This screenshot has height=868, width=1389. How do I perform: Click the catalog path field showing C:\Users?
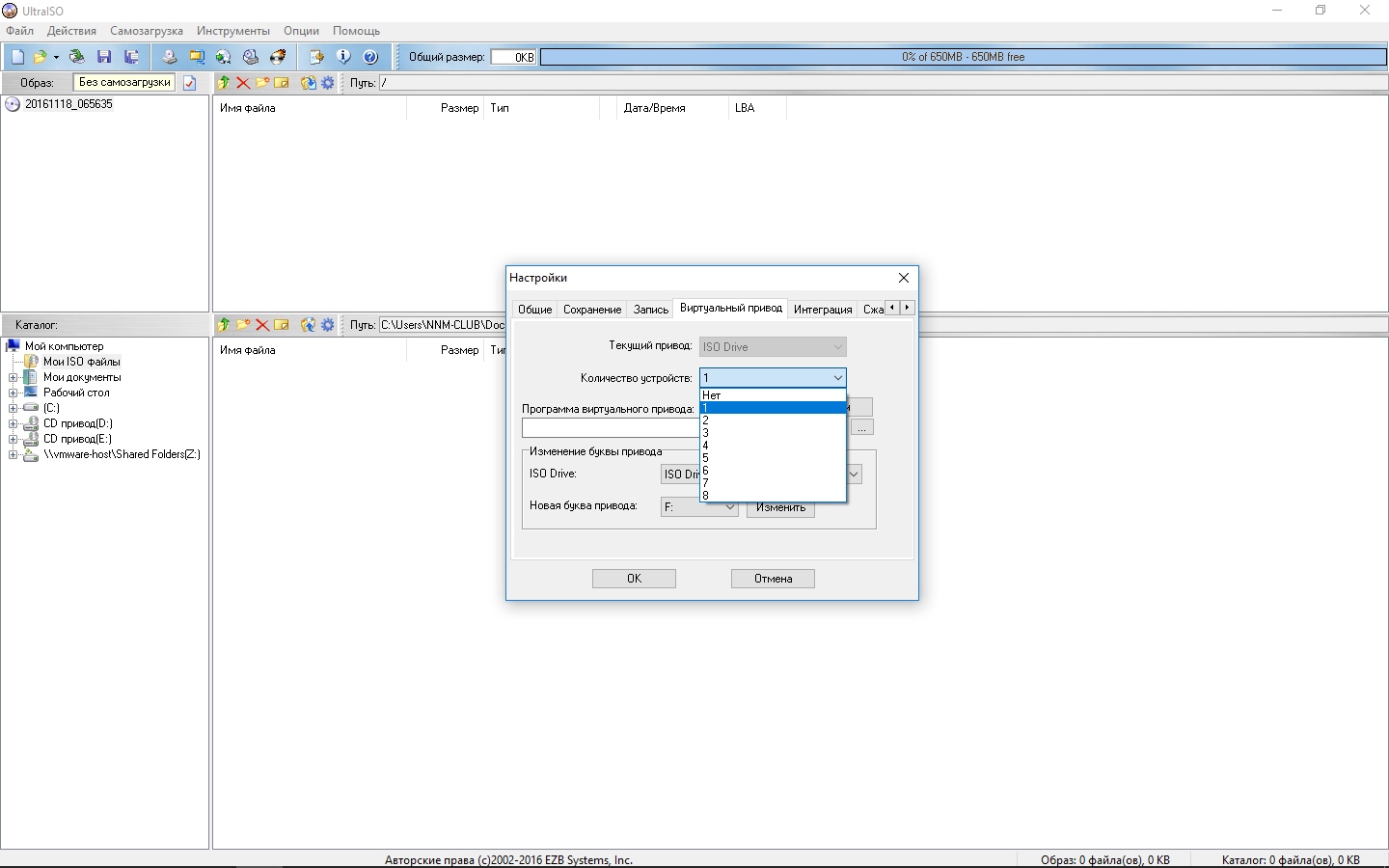click(442, 325)
